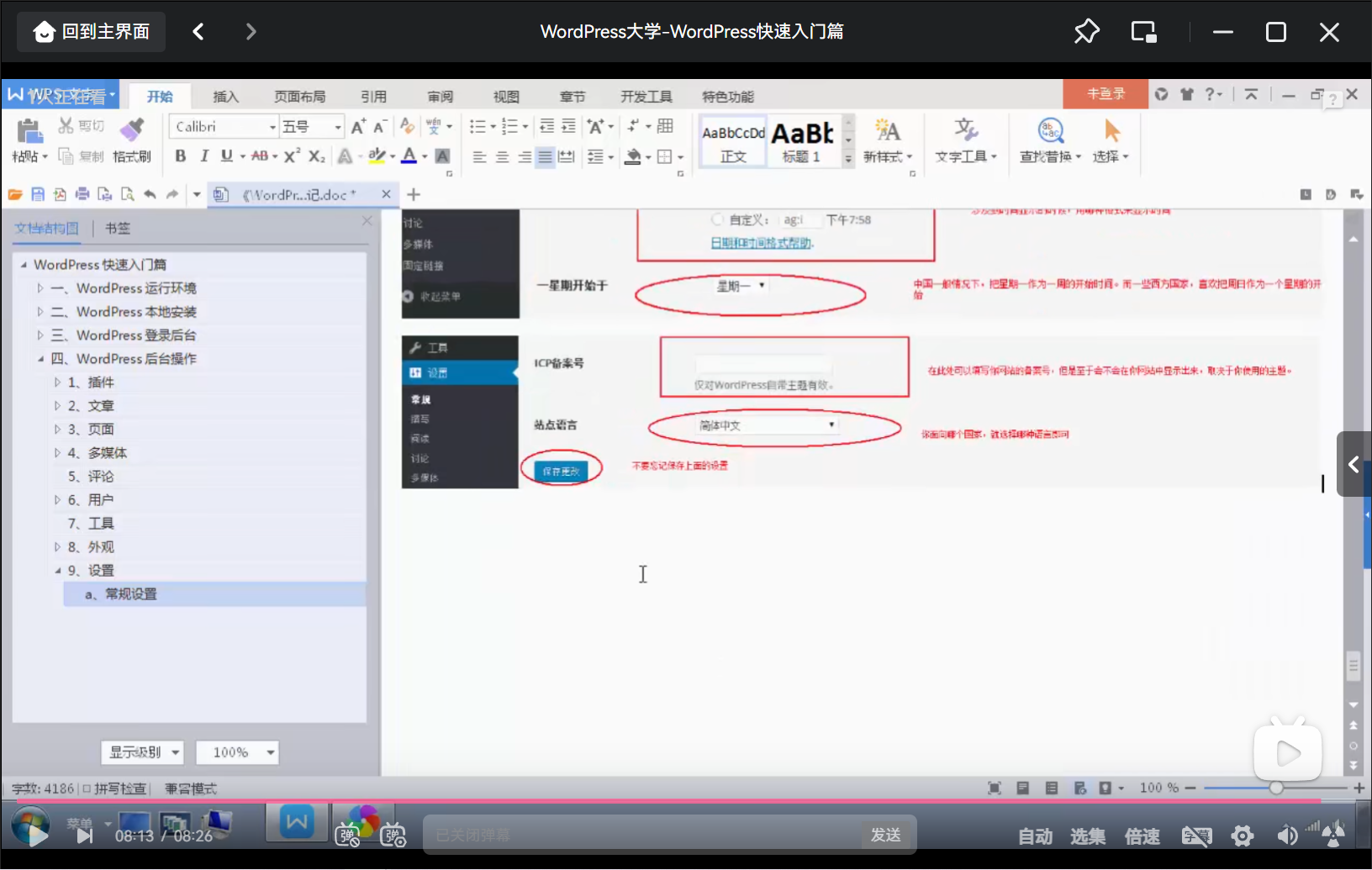Image resolution: width=1372 pixels, height=870 pixels.
Task: Open the 插入 ribbon tab
Action: click(225, 97)
